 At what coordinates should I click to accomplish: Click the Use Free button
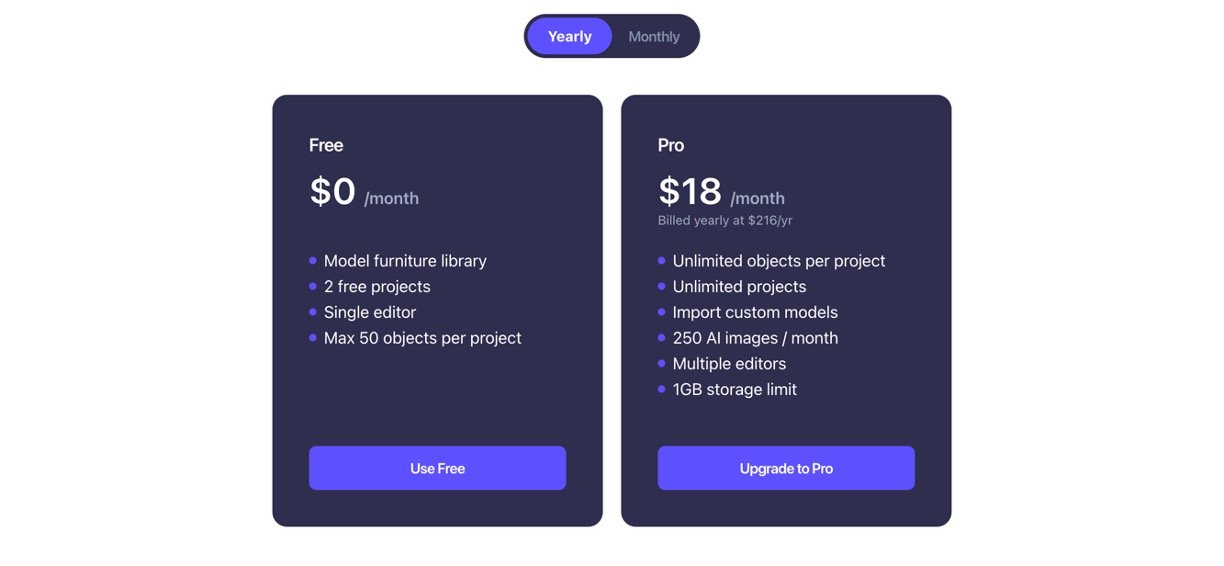click(437, 468)
